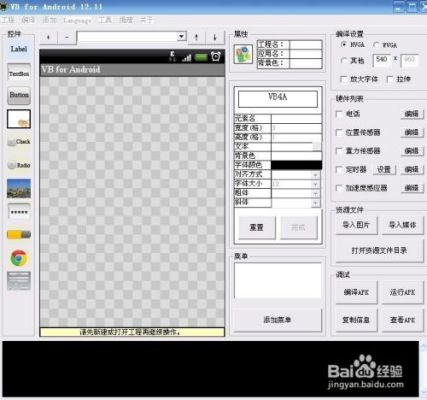The image size is (427, 400).
Task: Open the 粗体 dropdown
Action: click(315, 193)
